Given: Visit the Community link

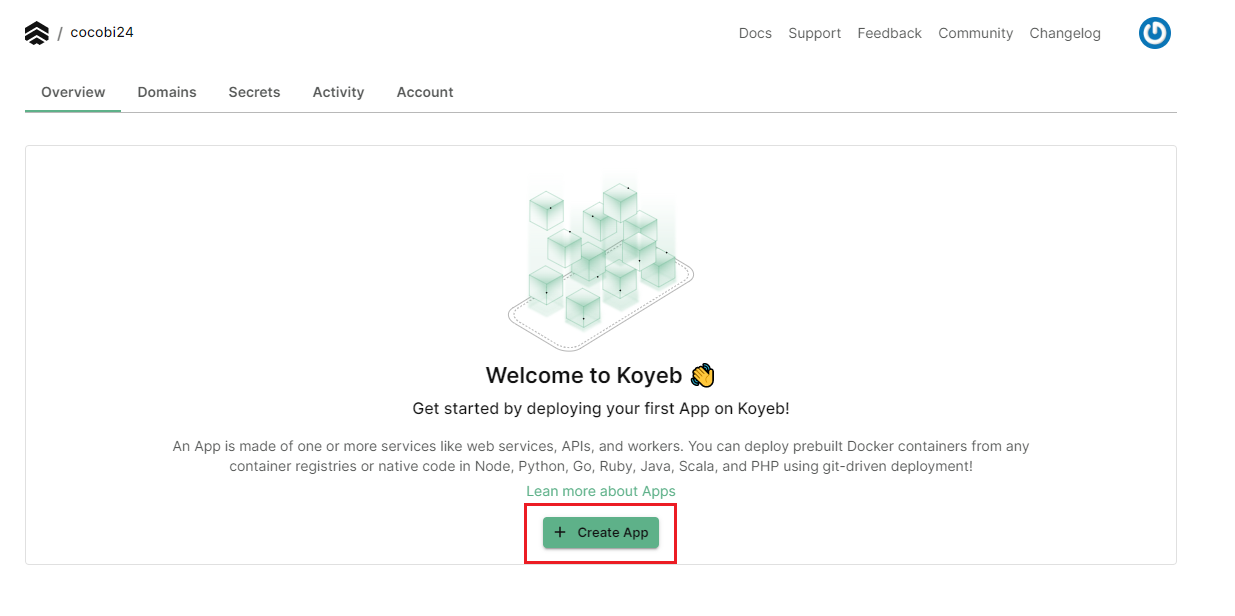Looking at the screenshot, I should (x=975, y=33).
